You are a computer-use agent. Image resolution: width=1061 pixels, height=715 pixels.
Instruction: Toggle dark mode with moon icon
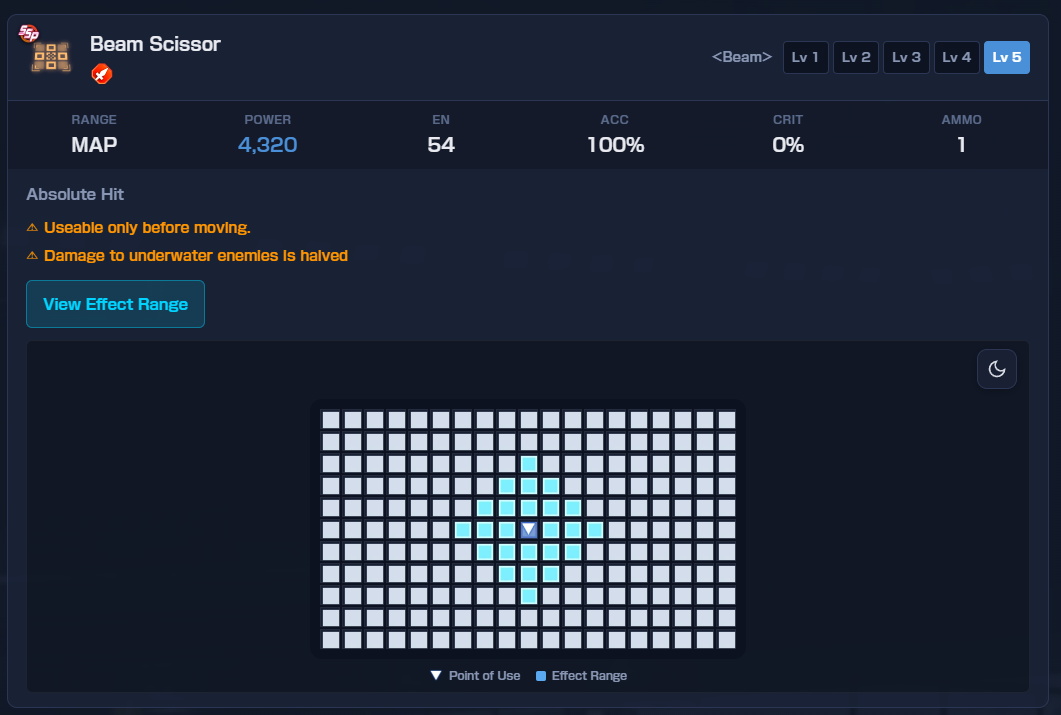[996, 369]
